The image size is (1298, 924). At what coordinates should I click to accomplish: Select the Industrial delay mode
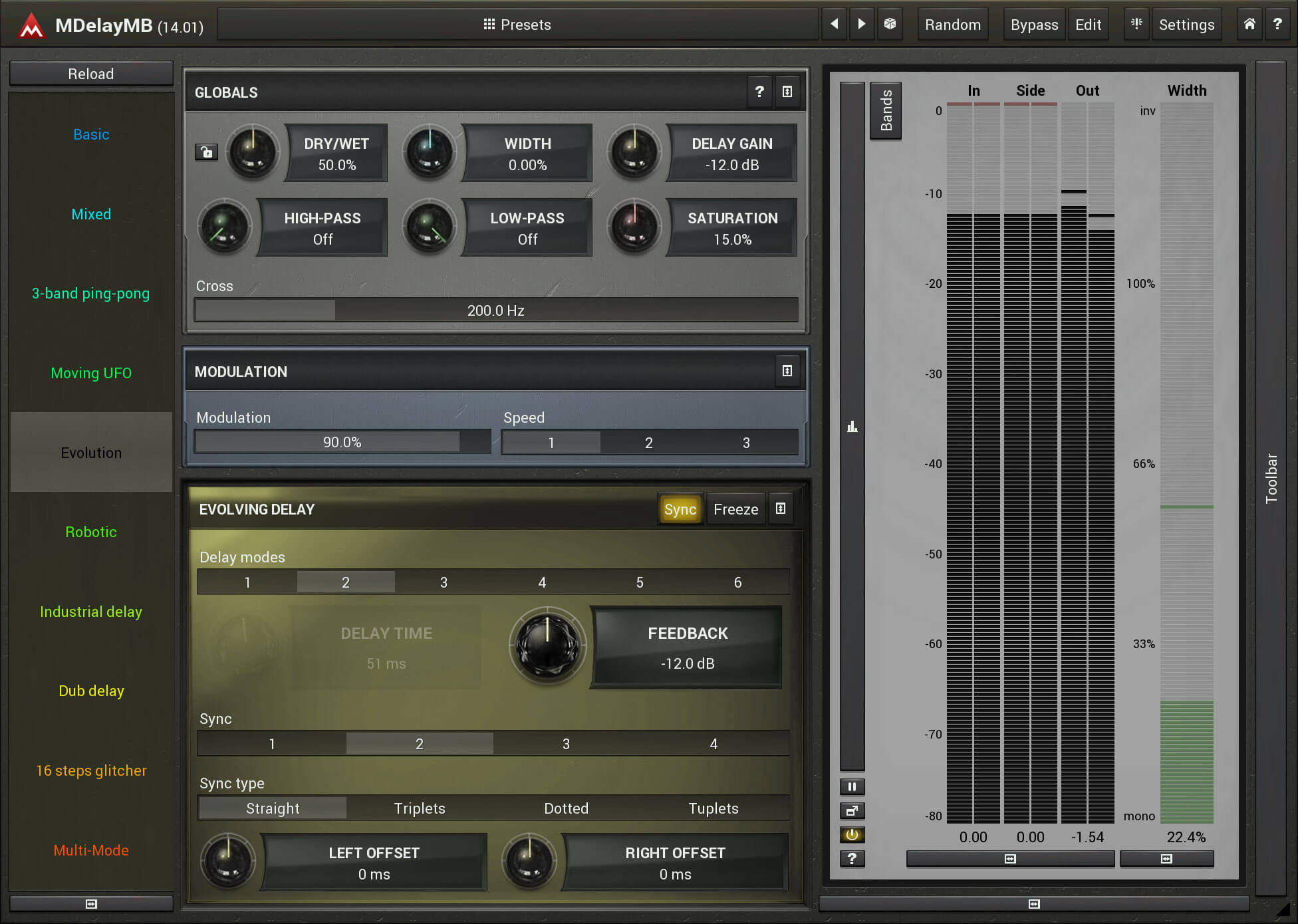(x=91, y=612)
